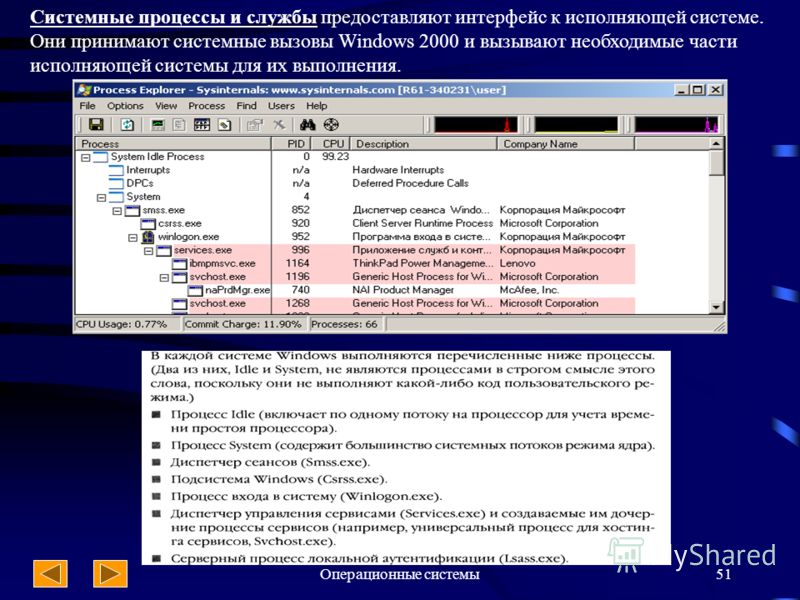
Task: Sort by the Description column header
Action: 424,144
